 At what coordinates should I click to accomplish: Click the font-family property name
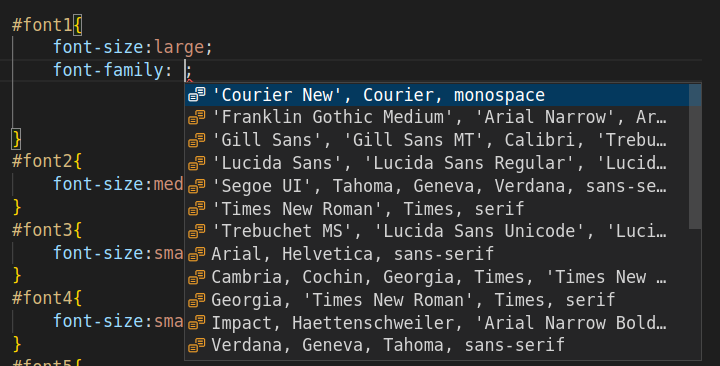[x=108, y=70]
